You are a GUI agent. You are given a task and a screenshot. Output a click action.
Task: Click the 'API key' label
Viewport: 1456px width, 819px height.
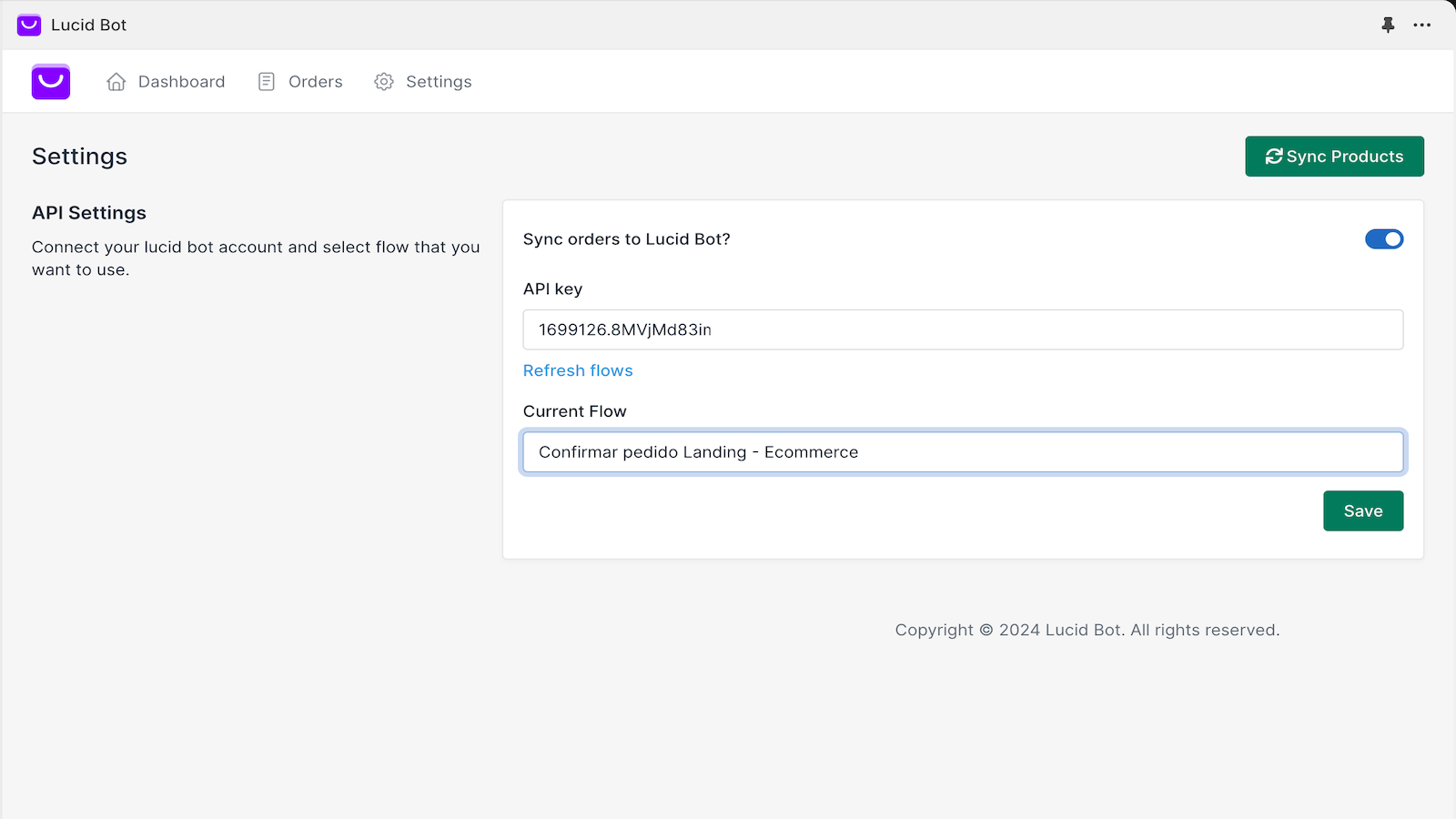(x=552, y=289)
